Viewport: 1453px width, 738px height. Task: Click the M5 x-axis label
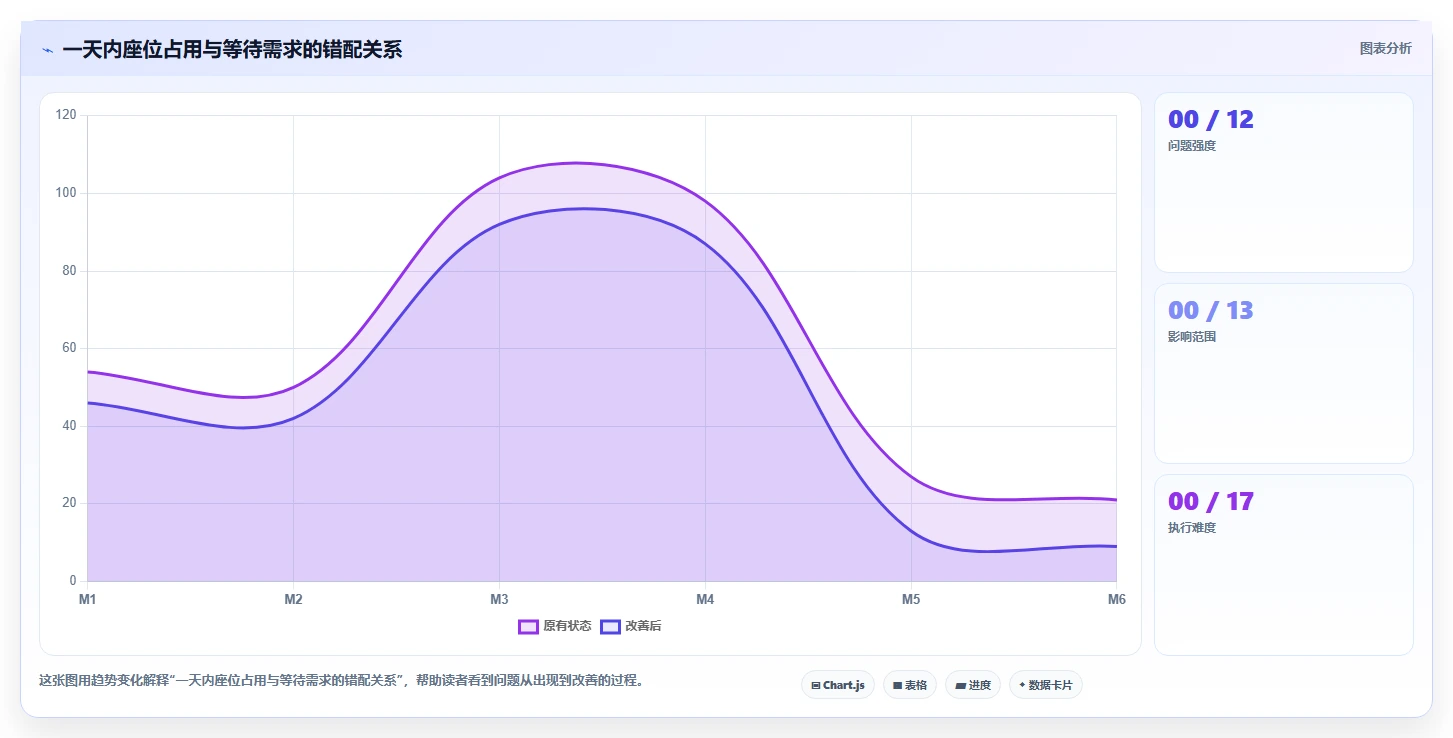click(911, 599)
